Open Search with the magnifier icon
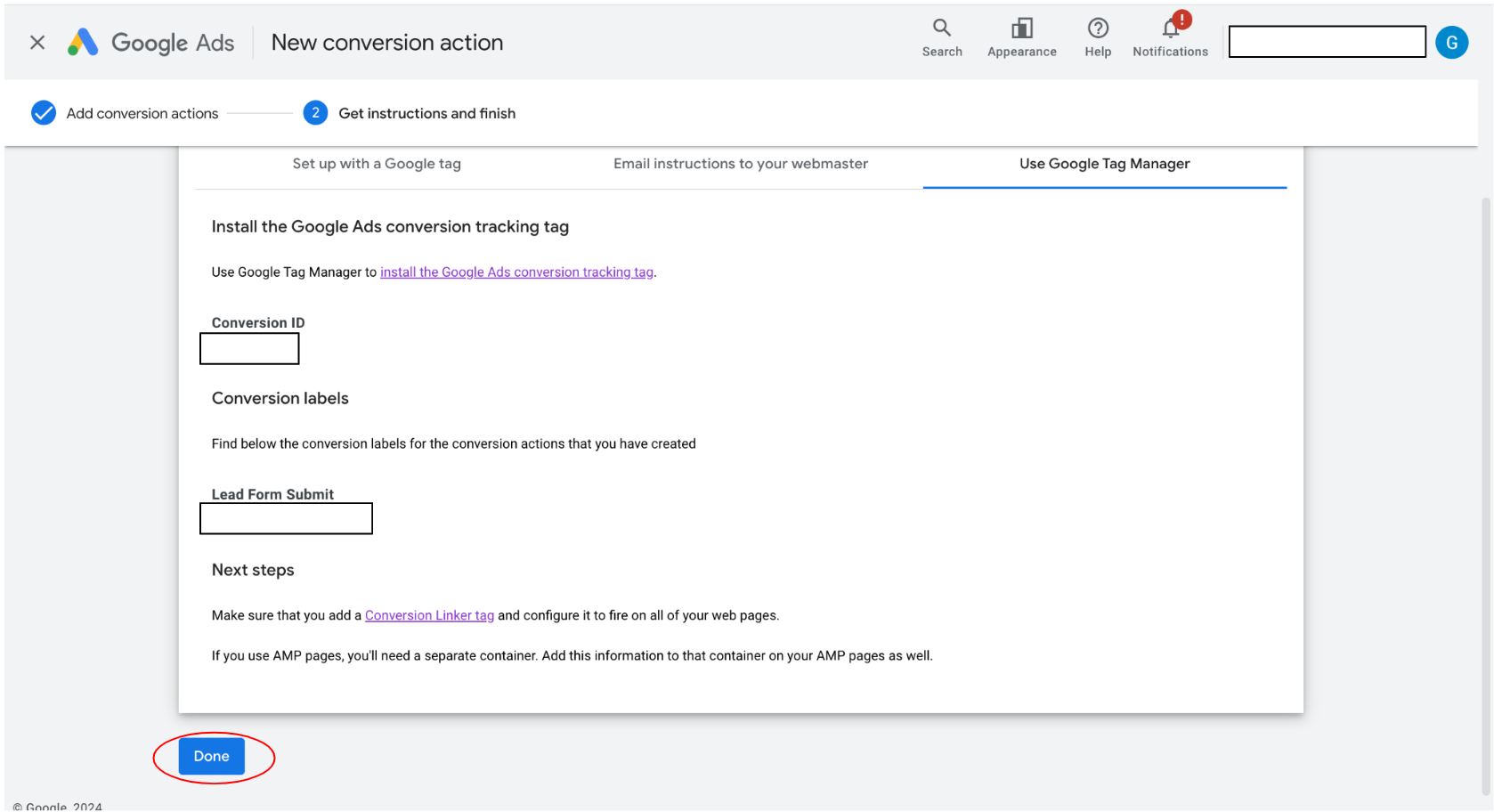The width and height of the screenshot is (1494, 812). pyautogui.click(x=941, y=28)
